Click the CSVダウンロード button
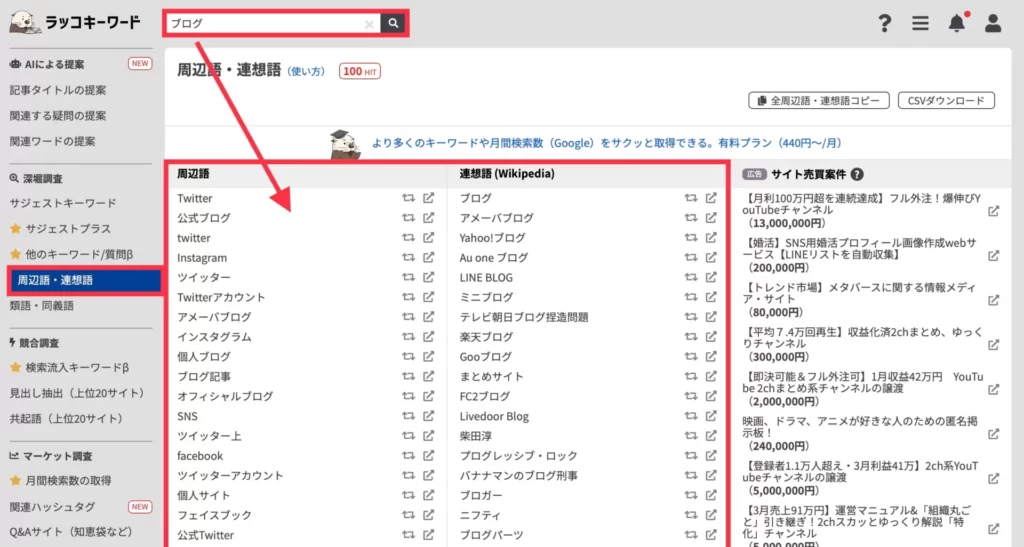The width and height of the screenshot is (1024, 547). pos(946,101)
